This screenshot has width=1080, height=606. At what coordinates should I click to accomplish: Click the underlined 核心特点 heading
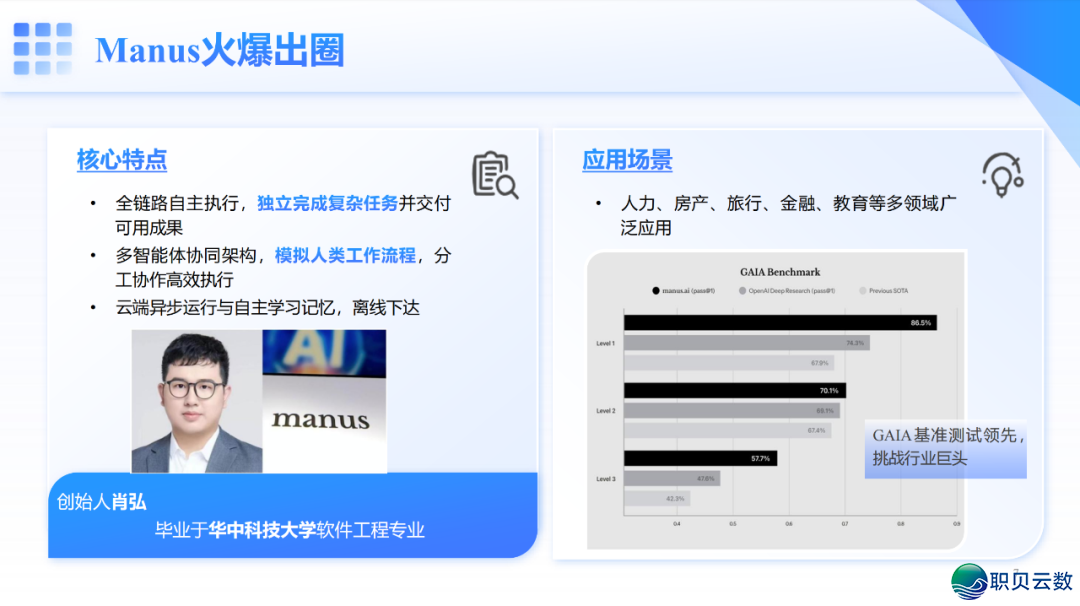122,160
